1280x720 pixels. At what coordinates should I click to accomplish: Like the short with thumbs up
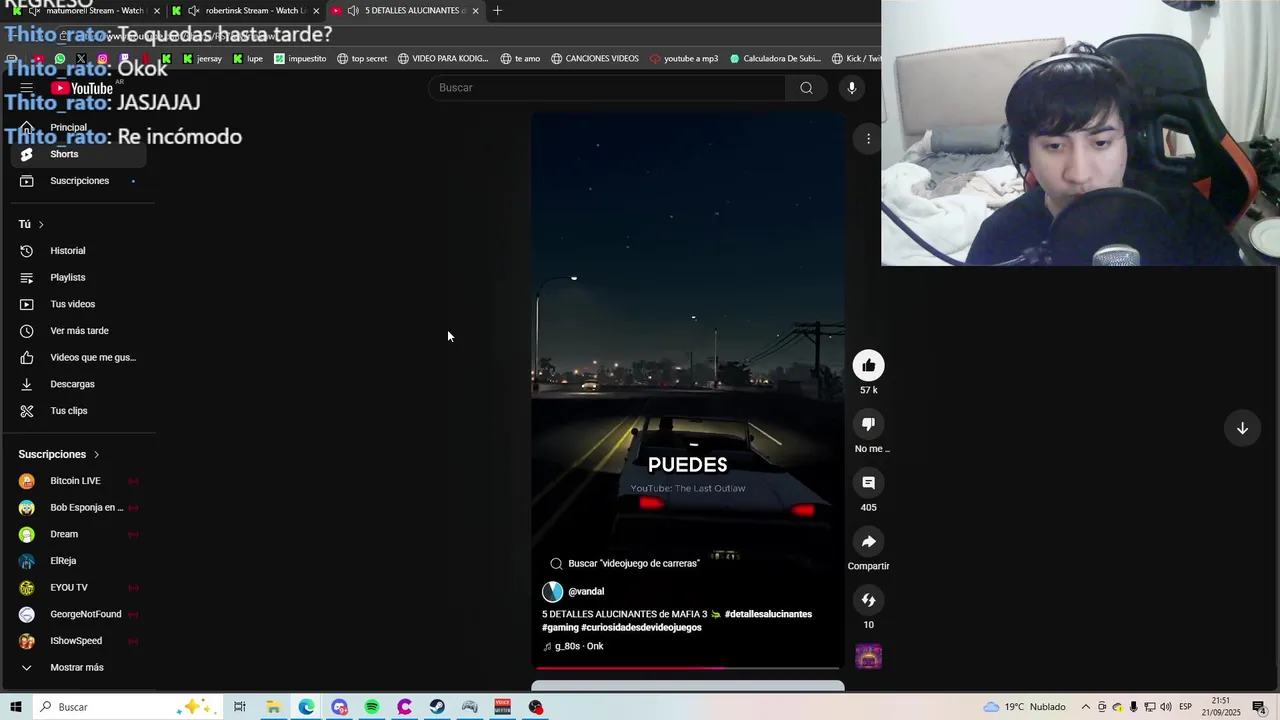868,366
